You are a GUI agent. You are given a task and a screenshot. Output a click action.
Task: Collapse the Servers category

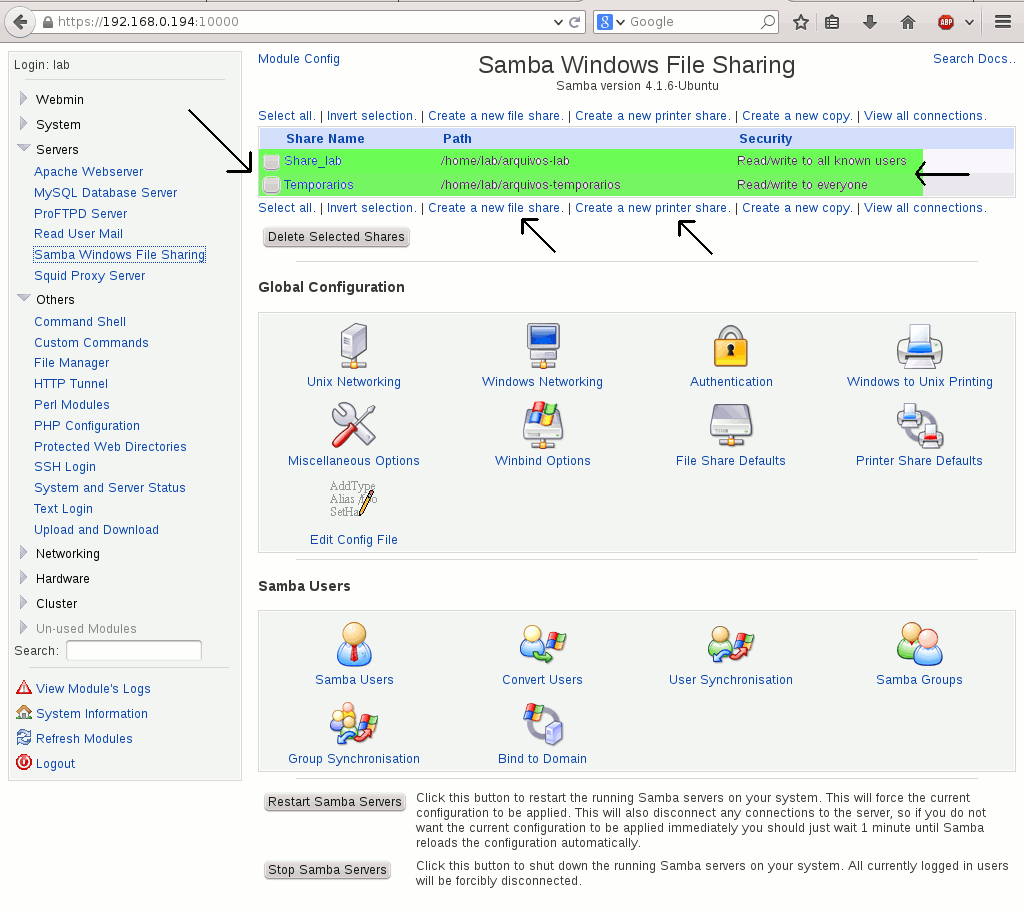24,148
